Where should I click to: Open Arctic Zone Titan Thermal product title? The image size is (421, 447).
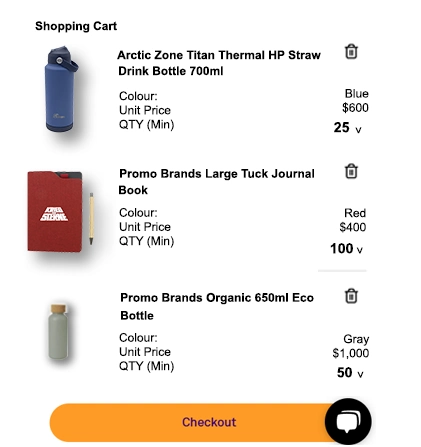tap(219, 63)
